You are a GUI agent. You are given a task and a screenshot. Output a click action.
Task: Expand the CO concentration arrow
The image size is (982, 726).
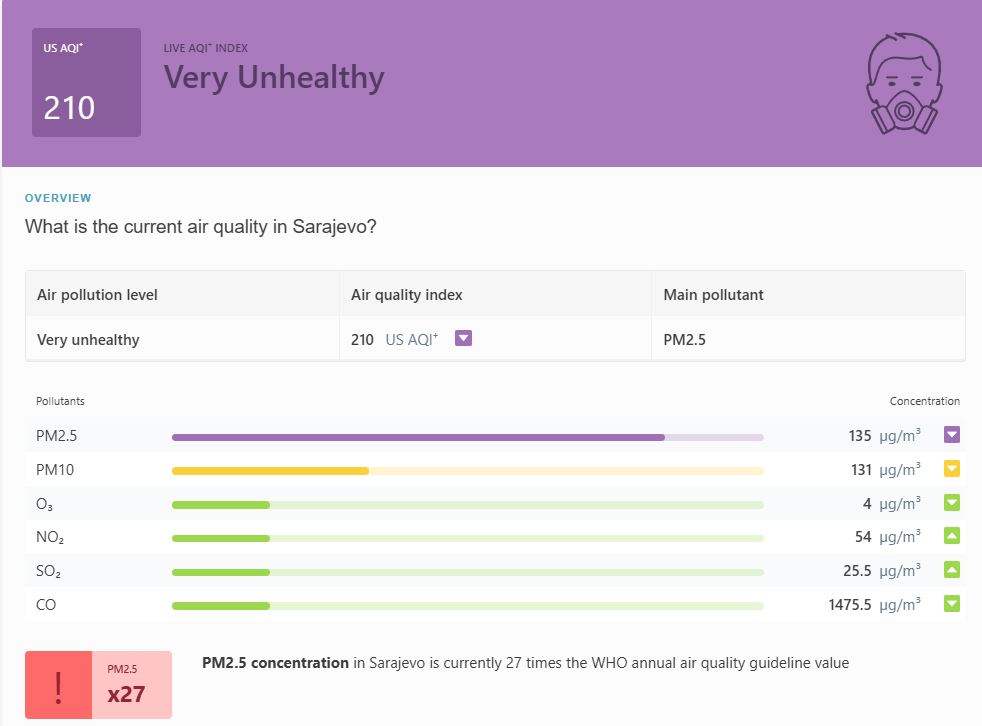[952, 604]
